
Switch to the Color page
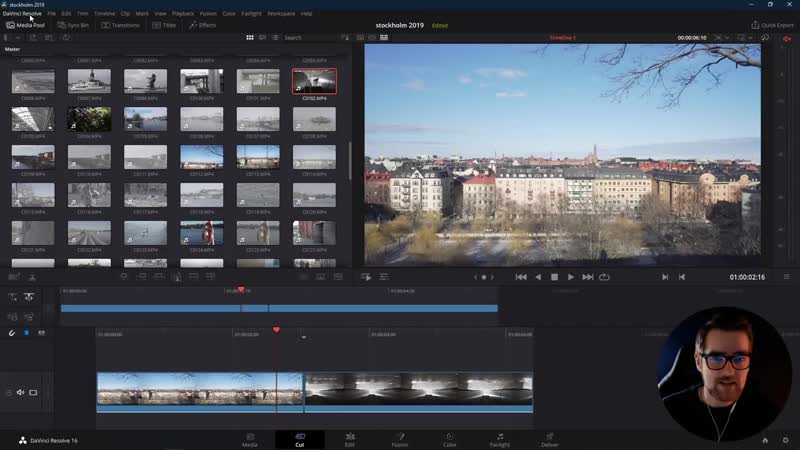pos(449,440)
